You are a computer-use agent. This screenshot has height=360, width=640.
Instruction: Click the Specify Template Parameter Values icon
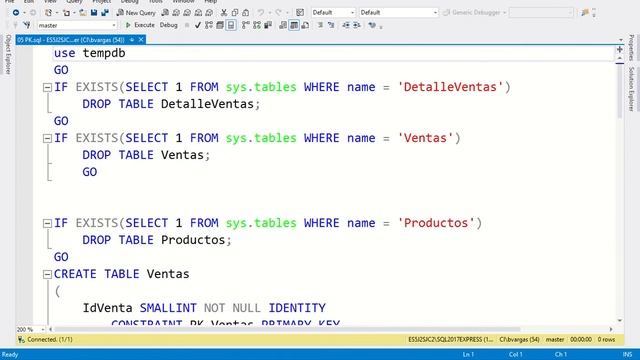pyautogui.click(x=372, y=25)
